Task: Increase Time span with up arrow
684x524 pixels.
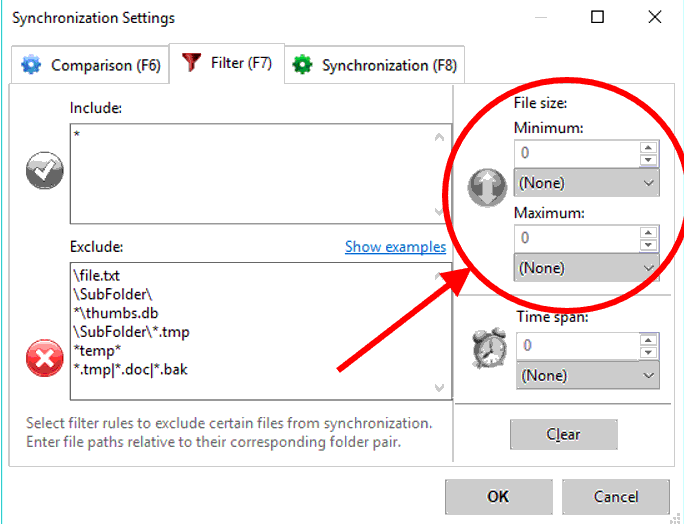Action: 649,340
